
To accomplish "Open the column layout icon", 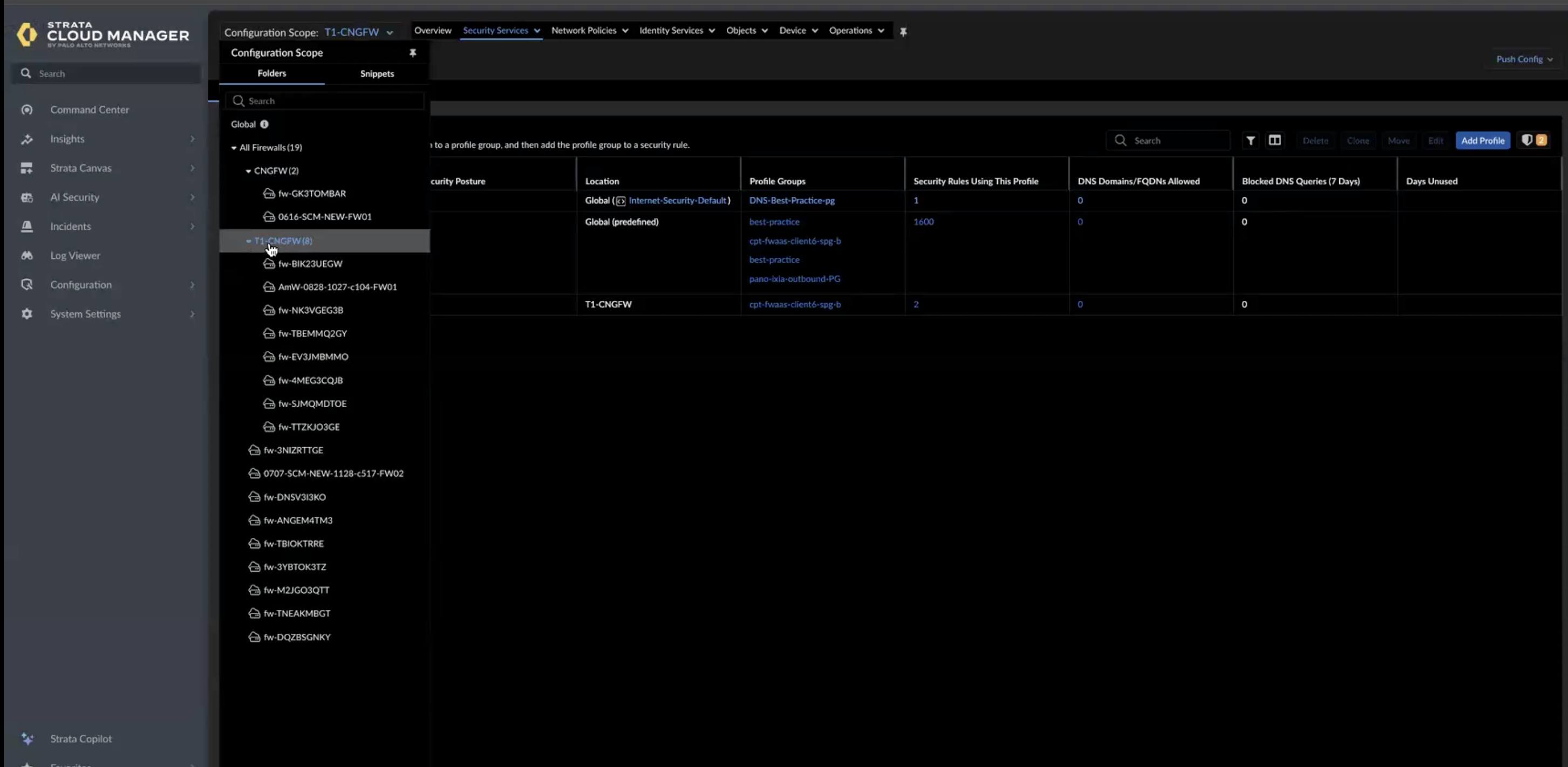I will coord(1274,140).
